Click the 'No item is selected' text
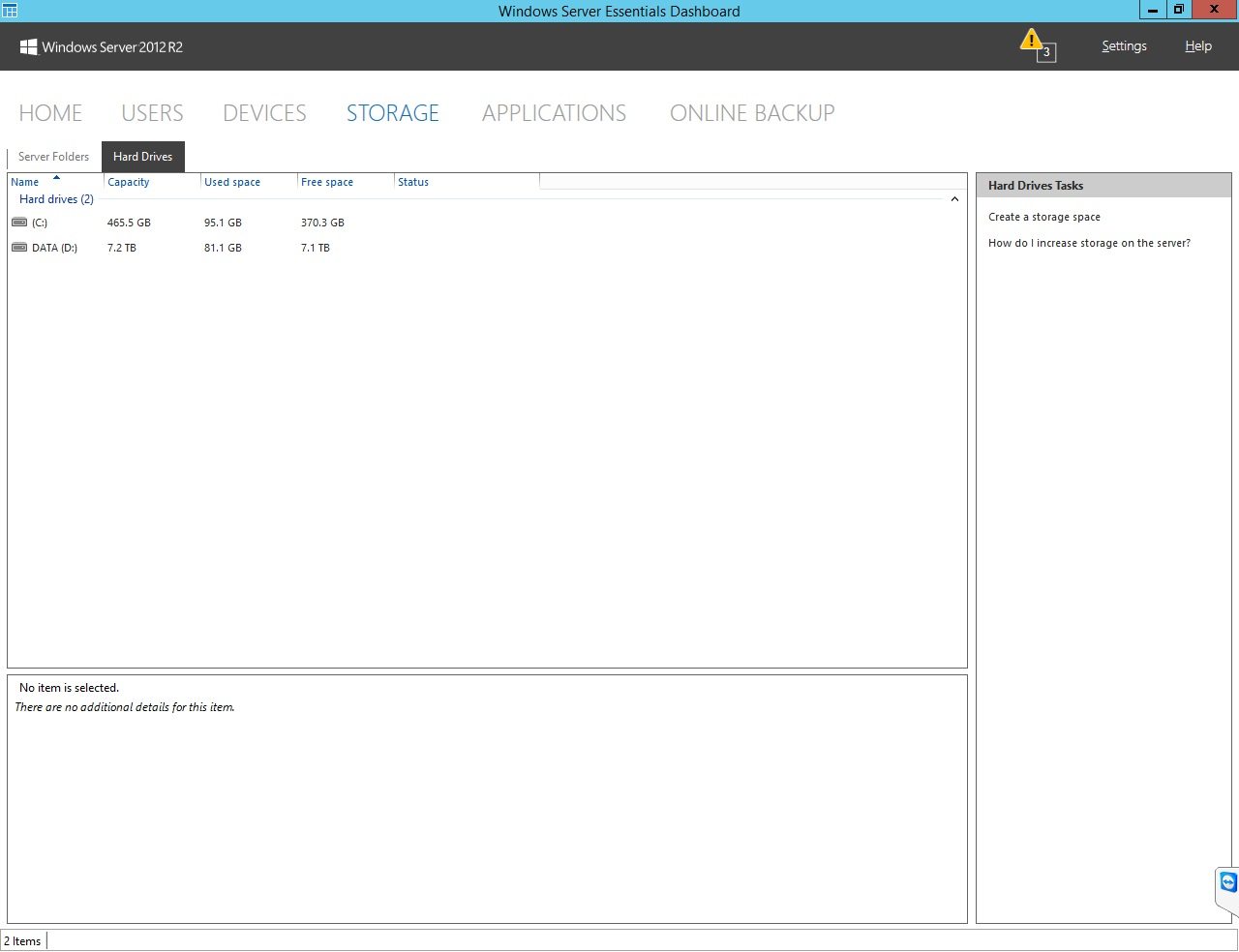 (x=69, y=688)
